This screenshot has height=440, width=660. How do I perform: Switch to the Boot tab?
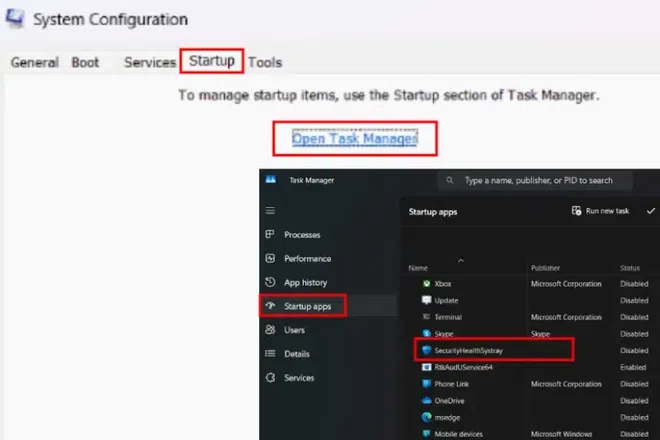[x=85, y=62]
